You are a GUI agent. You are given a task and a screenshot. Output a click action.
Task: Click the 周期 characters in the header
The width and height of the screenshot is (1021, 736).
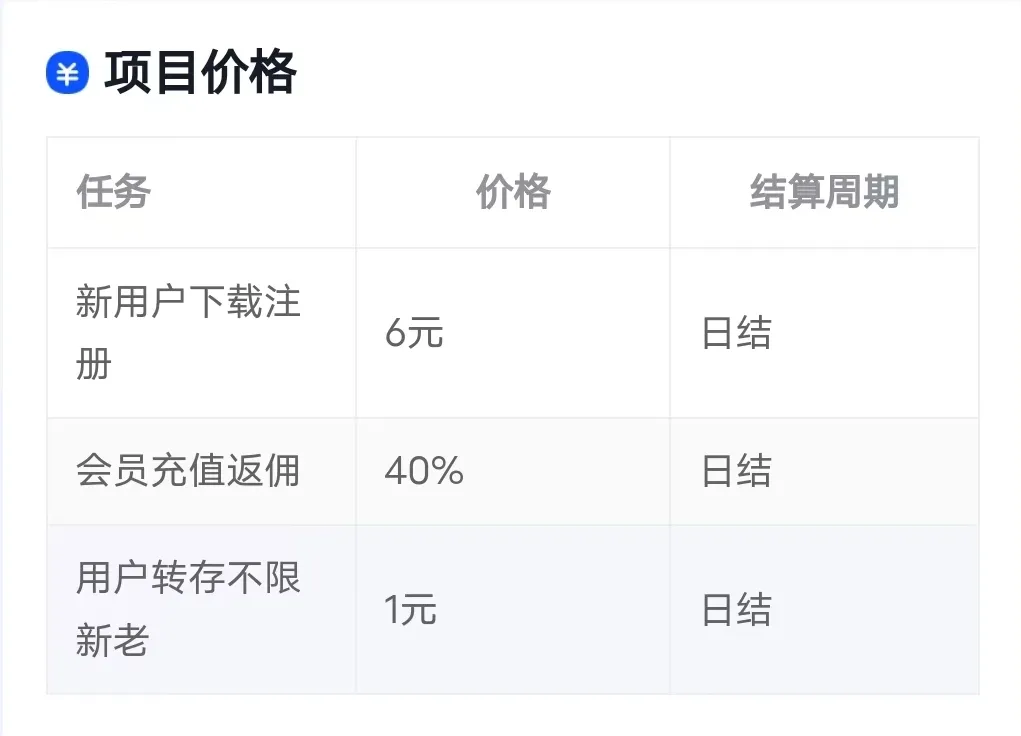click(862, 192)
